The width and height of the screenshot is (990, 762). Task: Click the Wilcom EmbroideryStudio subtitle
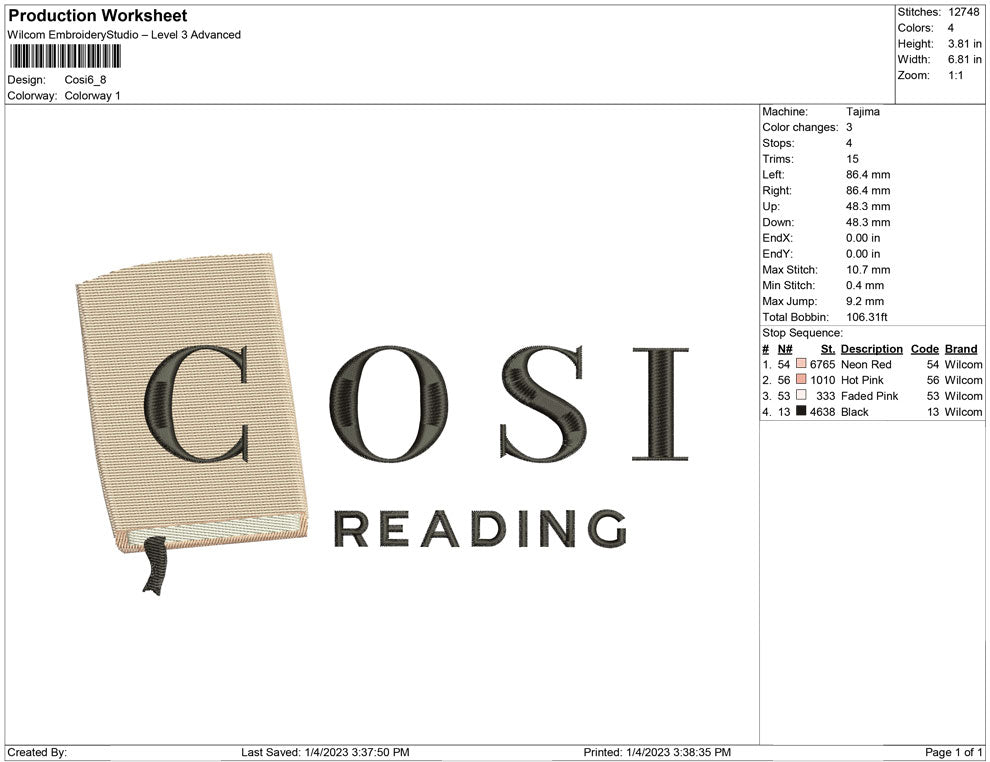pyautogui.click(x=123, y=34)
